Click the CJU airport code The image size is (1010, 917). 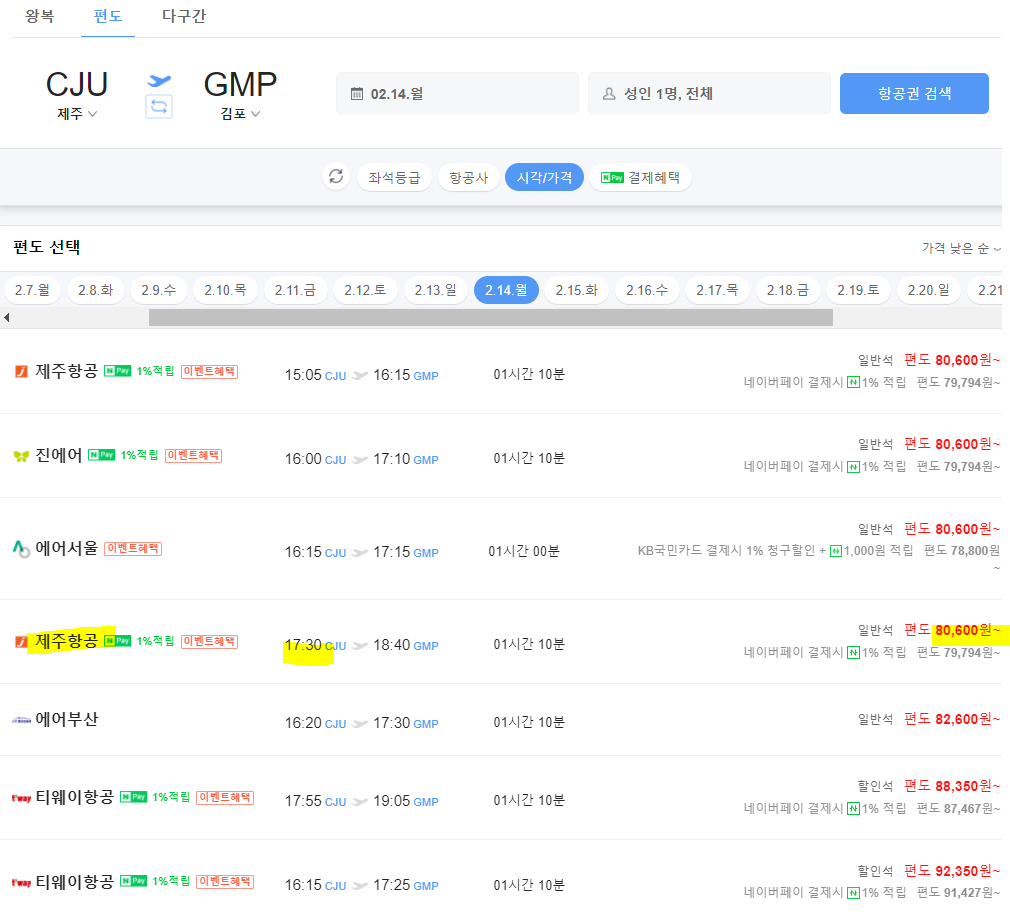(x=77, y=85)
